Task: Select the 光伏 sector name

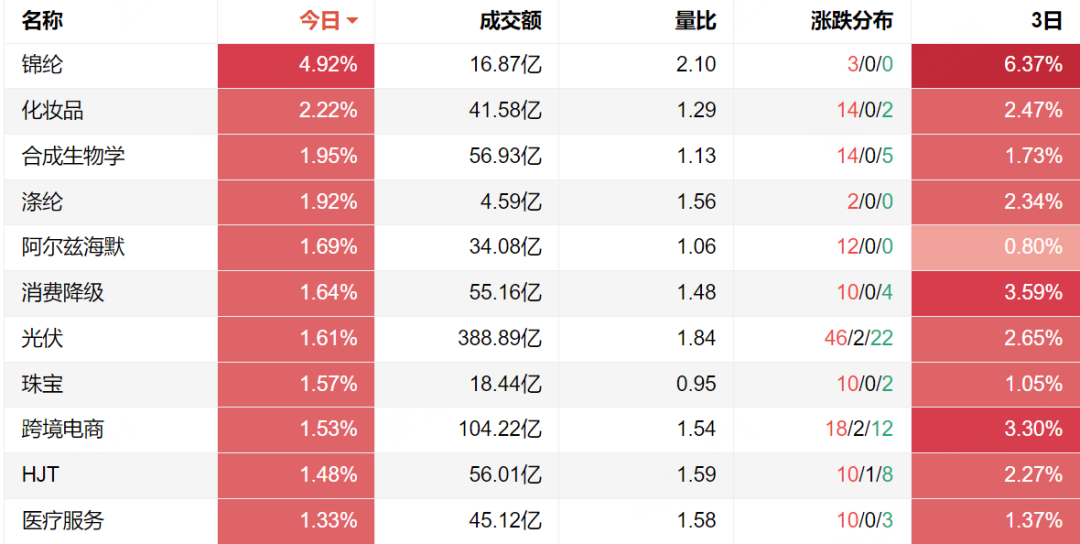Action: (x=42, y=338)
